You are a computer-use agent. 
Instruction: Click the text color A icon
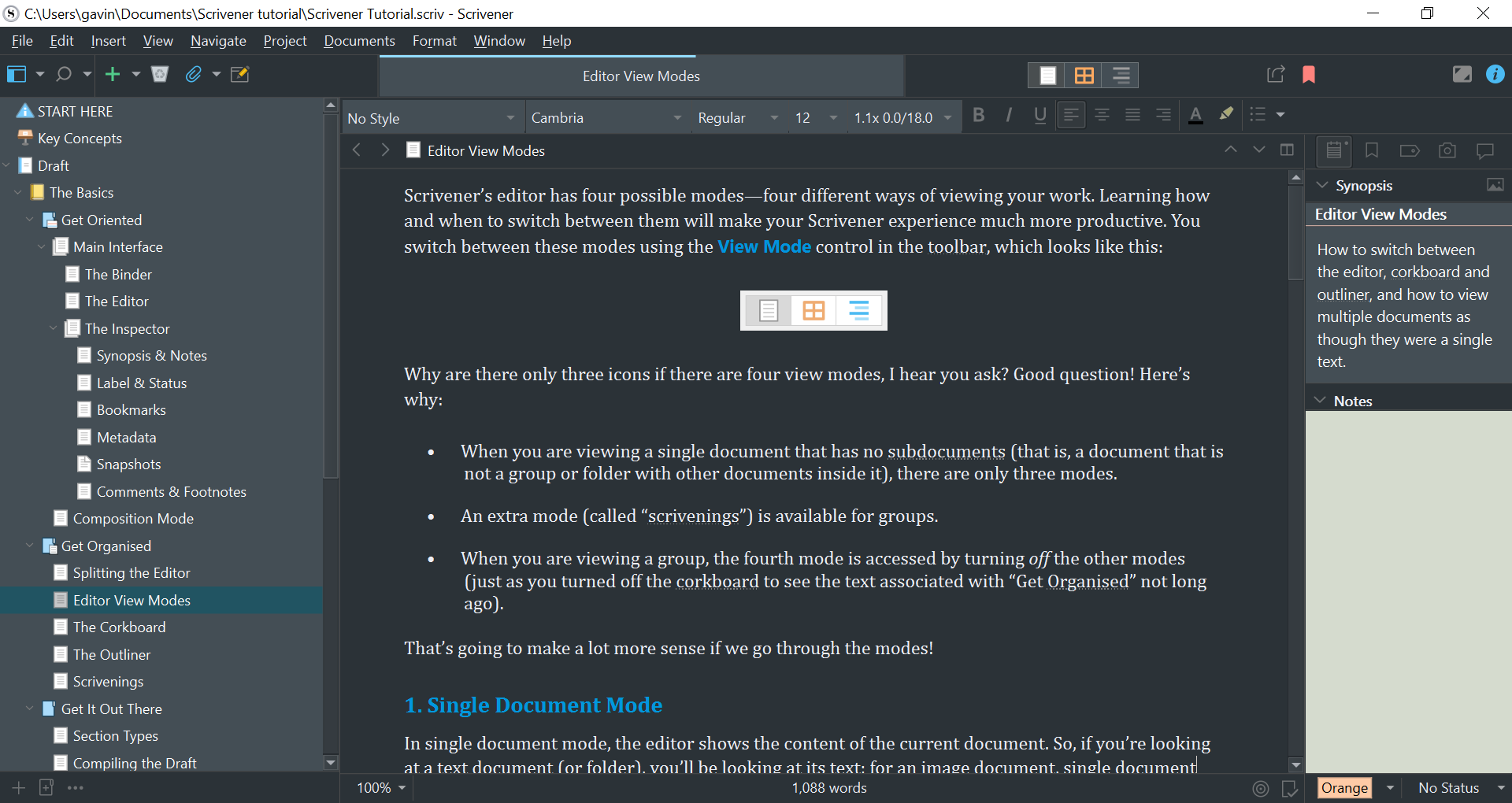(1195, 115)
